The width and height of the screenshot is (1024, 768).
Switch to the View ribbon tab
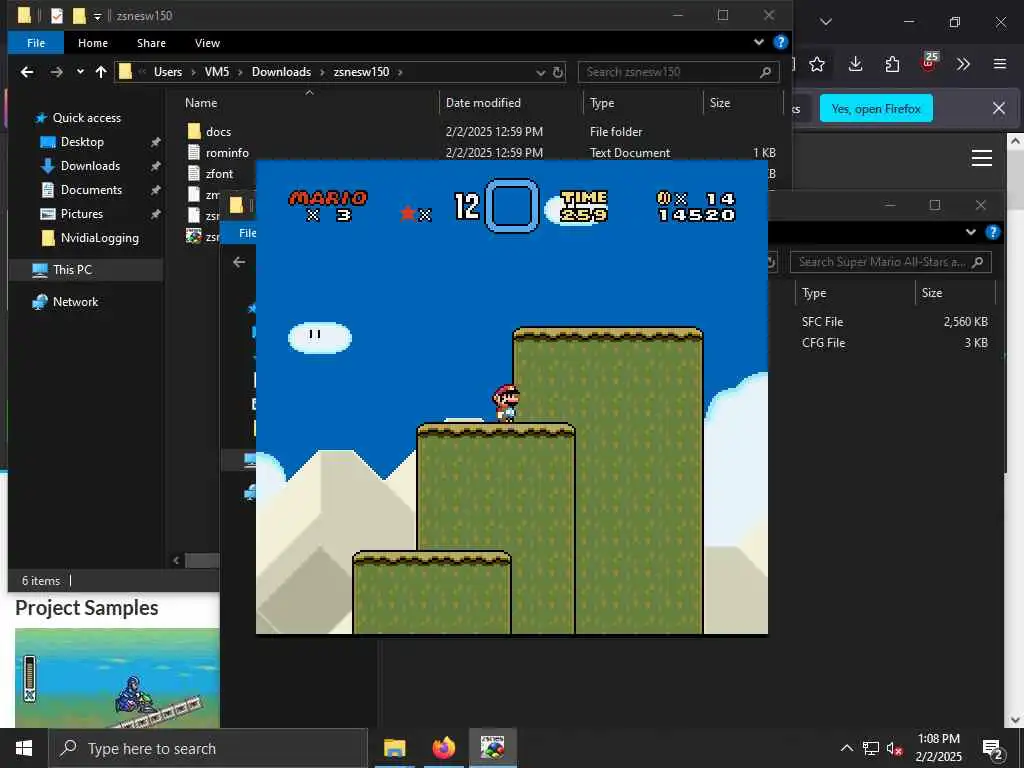coord(207,43)
